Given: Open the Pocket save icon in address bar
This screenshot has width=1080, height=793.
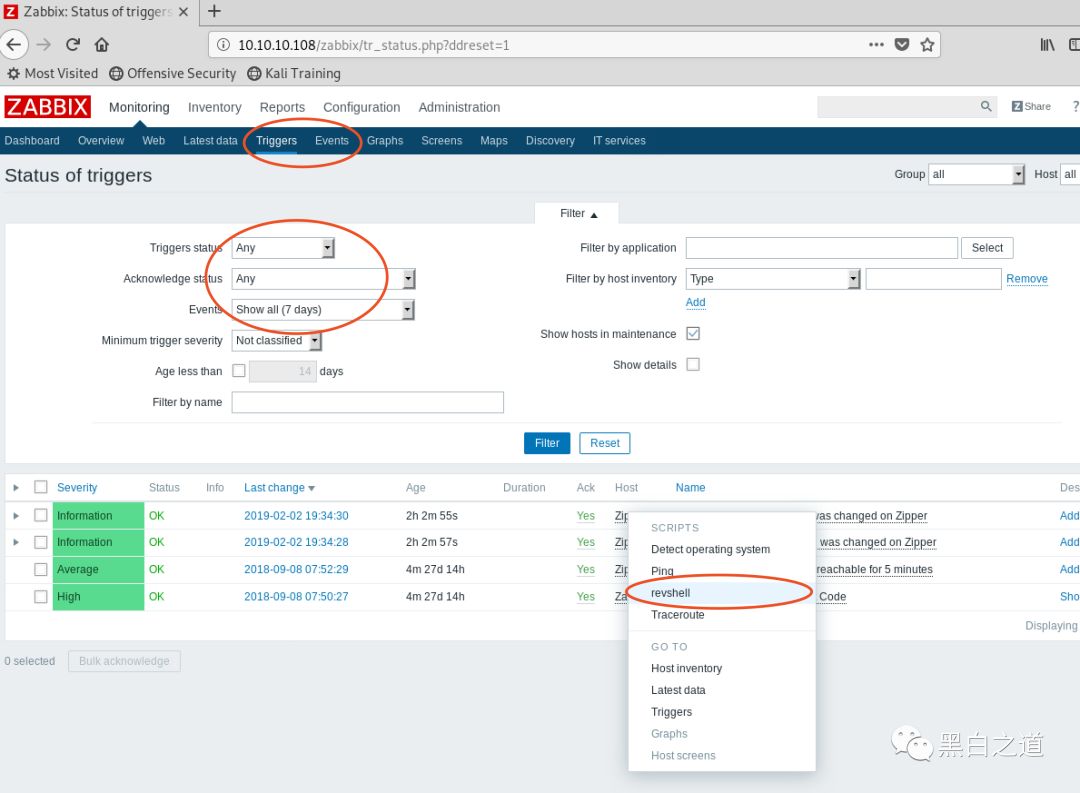Looking at the screenshot, I should [x=902, y=44].
